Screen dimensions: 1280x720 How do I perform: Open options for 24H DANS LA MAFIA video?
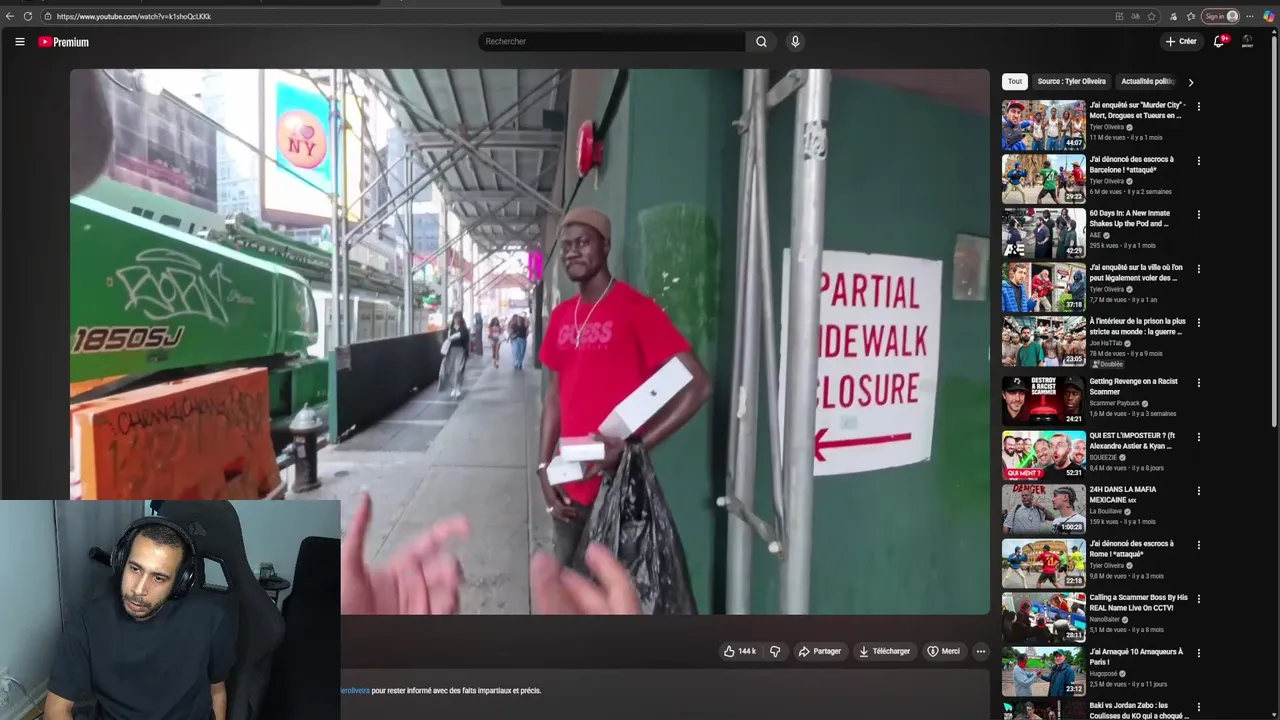click(x=1199, y=490)
